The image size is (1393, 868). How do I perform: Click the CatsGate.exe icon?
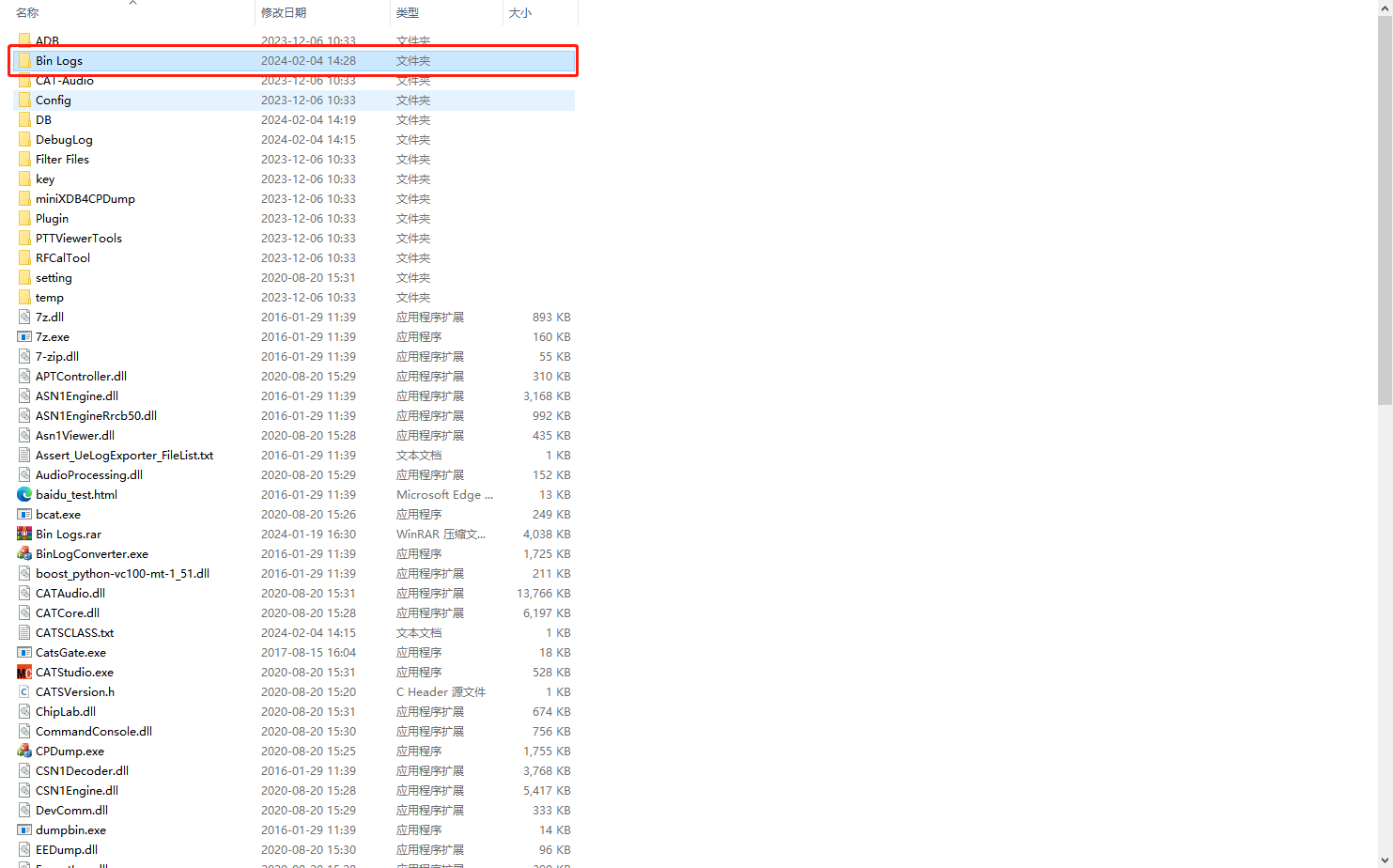pyautogui.click(x=24, y=652)
